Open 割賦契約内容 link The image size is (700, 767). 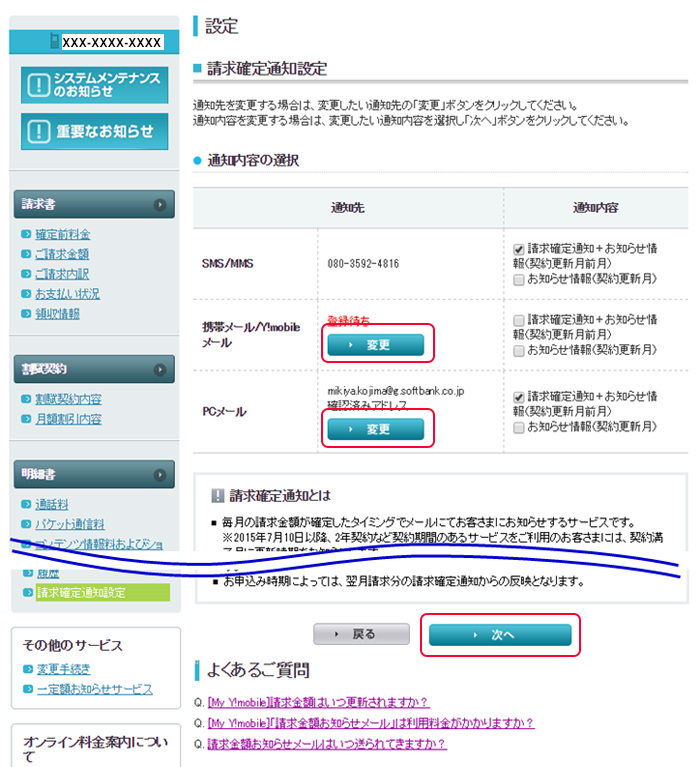(x=68, y=399)
